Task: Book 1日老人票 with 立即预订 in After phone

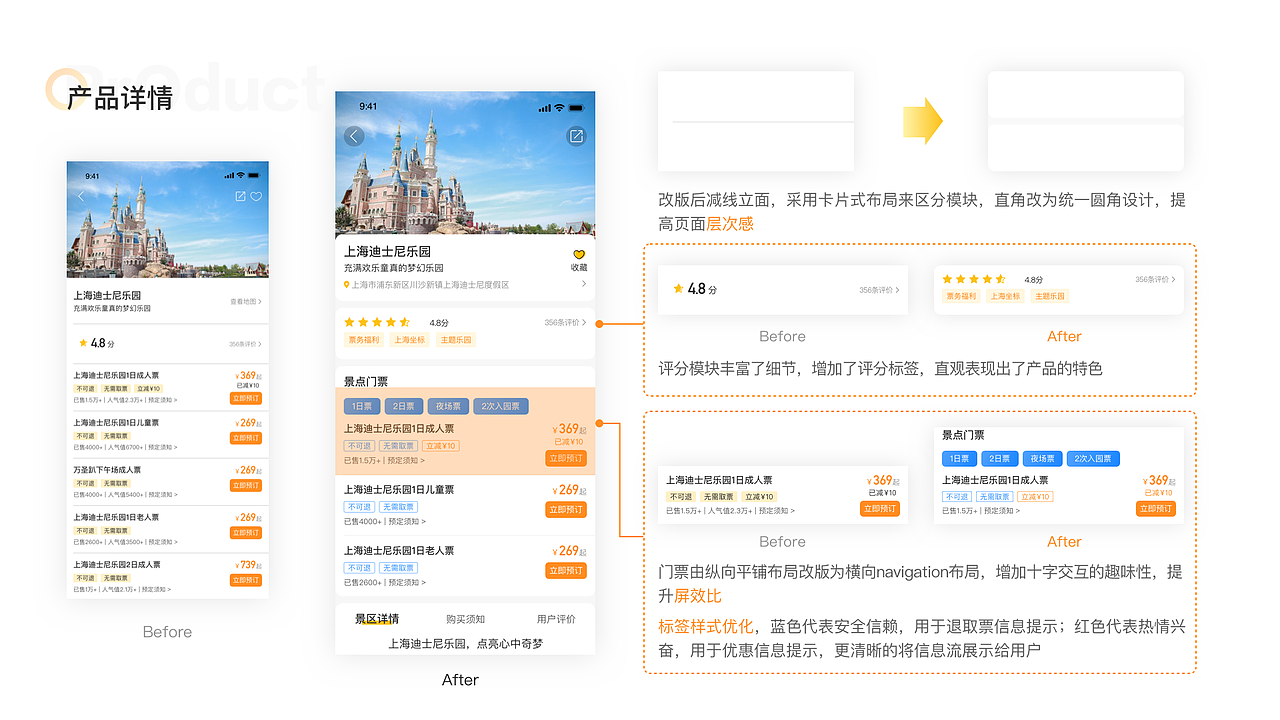Action: [x=566, y=571]
